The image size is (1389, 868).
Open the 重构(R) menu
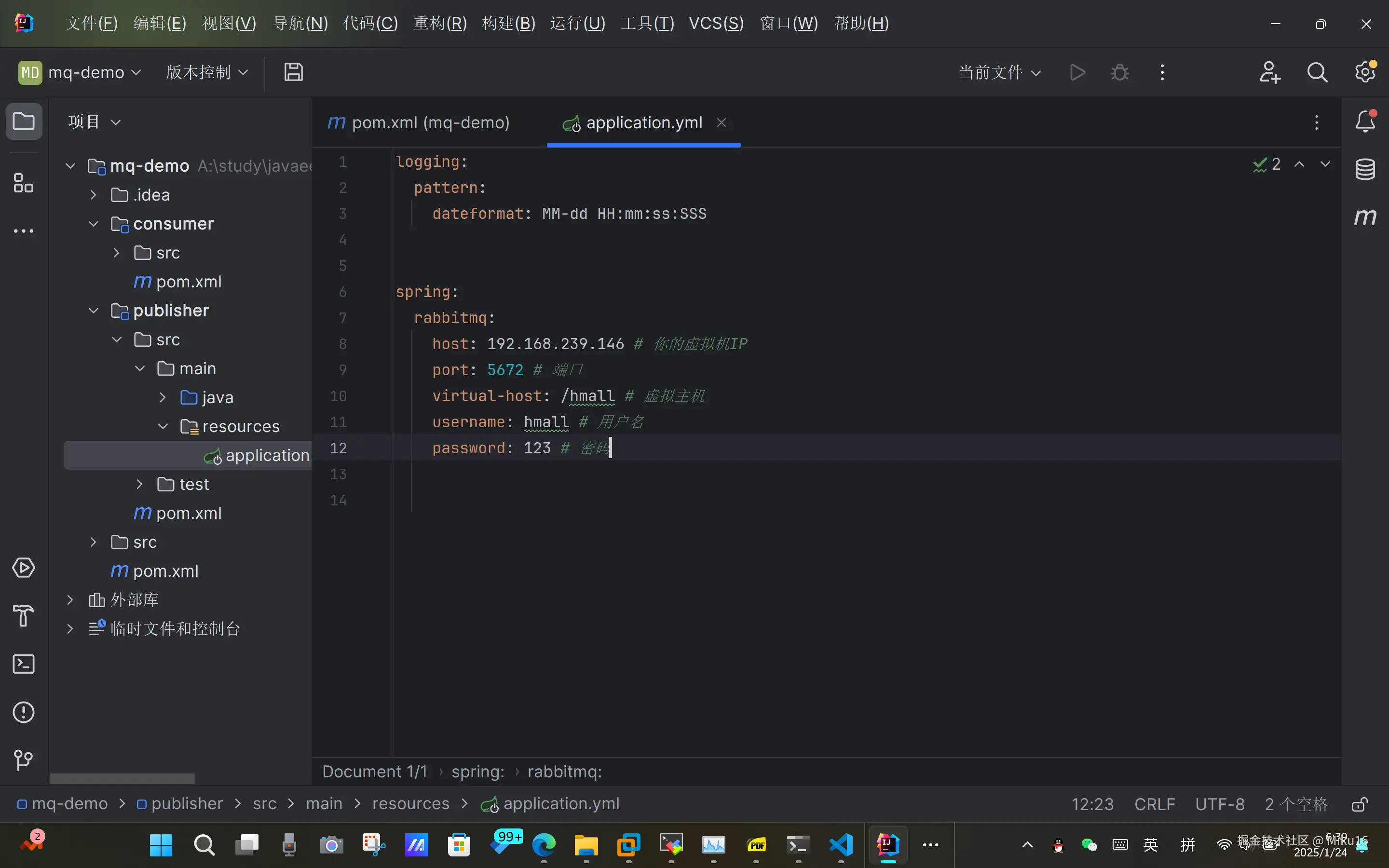pyautogui.click(x=440, y=24)
